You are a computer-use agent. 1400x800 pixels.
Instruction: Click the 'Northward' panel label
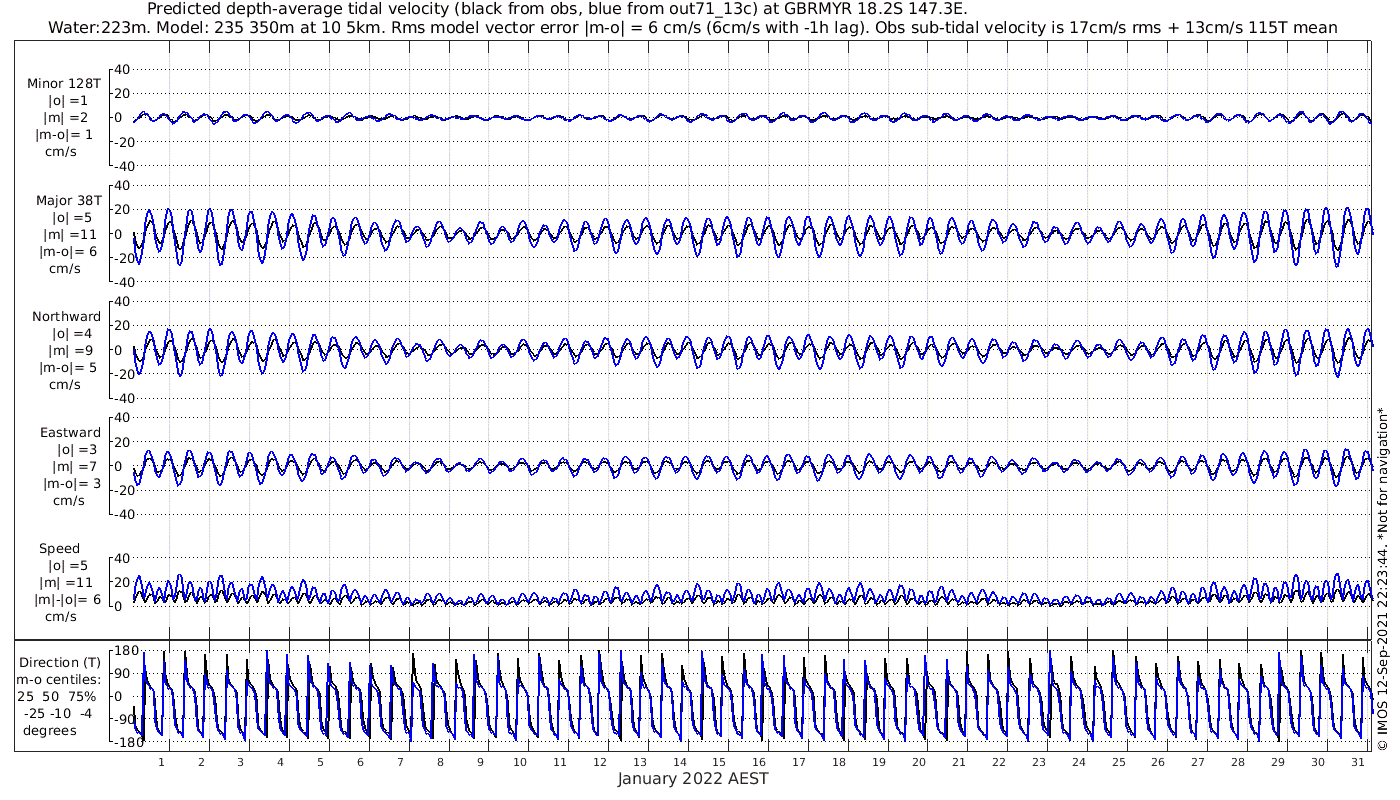[67, 316]
